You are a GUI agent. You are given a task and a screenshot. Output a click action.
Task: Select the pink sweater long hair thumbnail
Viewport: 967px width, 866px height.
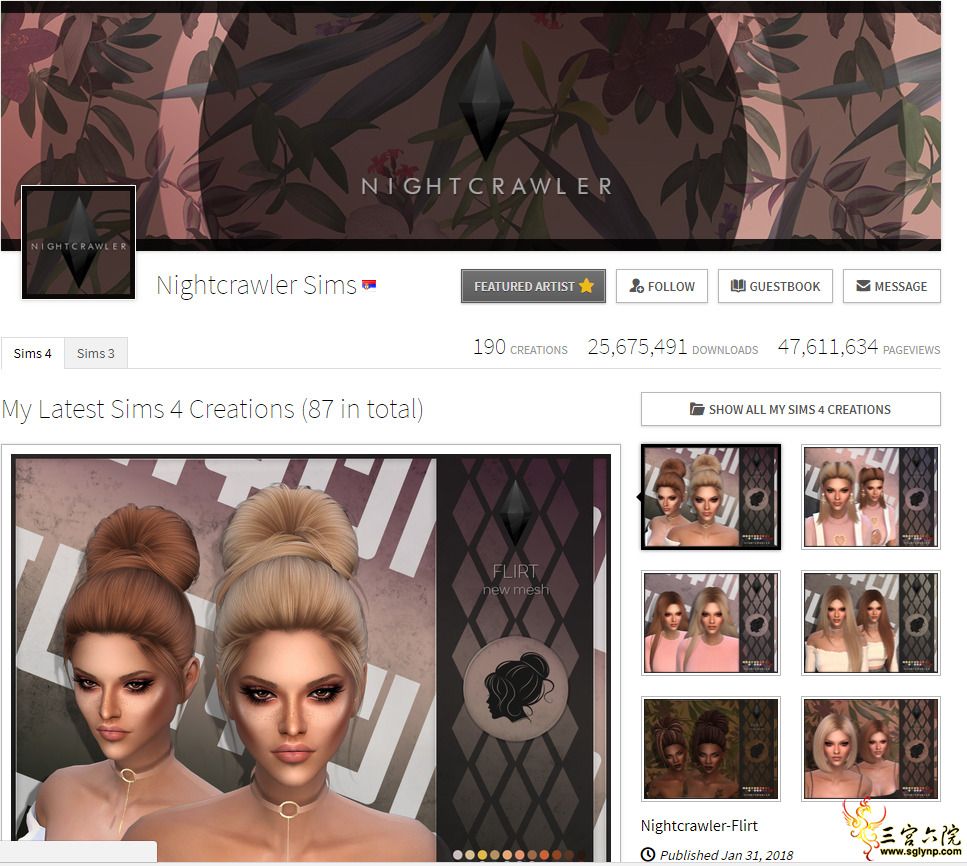(711, 623)
